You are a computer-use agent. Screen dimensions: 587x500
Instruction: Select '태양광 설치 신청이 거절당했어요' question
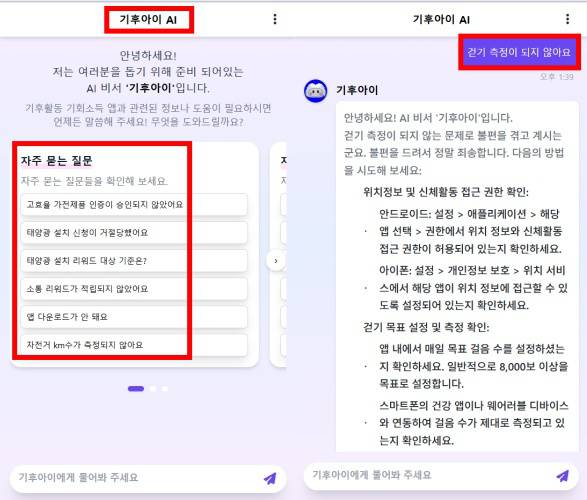(x=134, y=233)
